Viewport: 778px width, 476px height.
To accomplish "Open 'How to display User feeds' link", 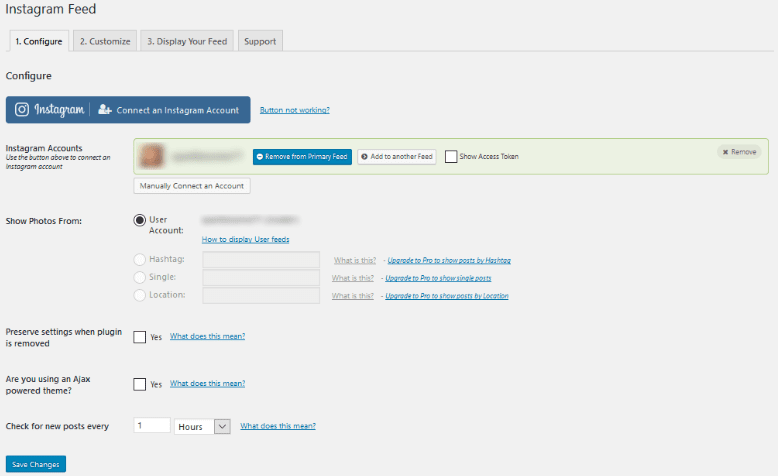I will 246,239.
